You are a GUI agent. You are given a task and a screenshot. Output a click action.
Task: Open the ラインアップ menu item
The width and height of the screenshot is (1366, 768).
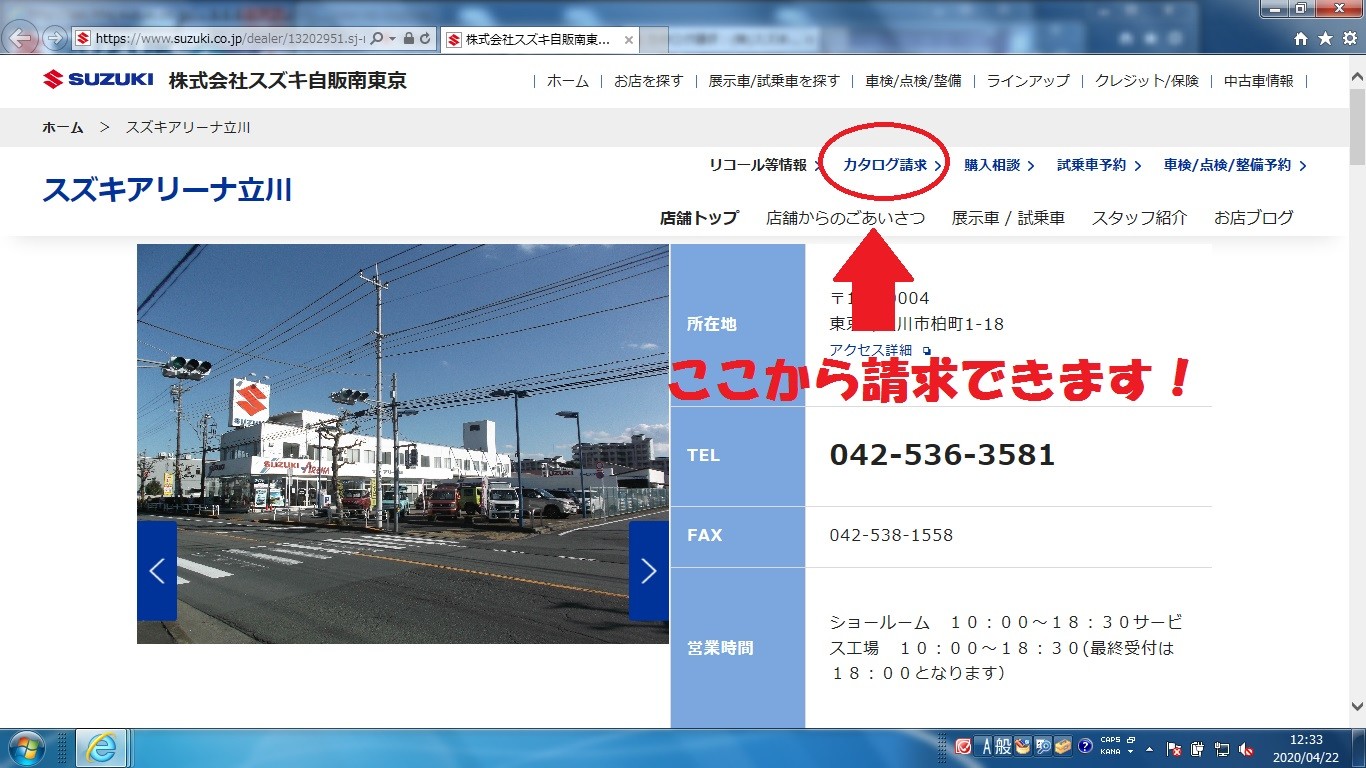point(1028,81)
